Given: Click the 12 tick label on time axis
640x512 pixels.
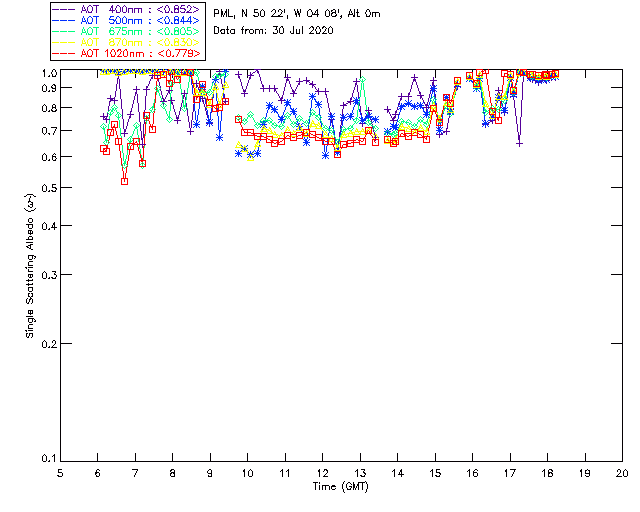Looking at the screenshot, I should tap(322, 474).
